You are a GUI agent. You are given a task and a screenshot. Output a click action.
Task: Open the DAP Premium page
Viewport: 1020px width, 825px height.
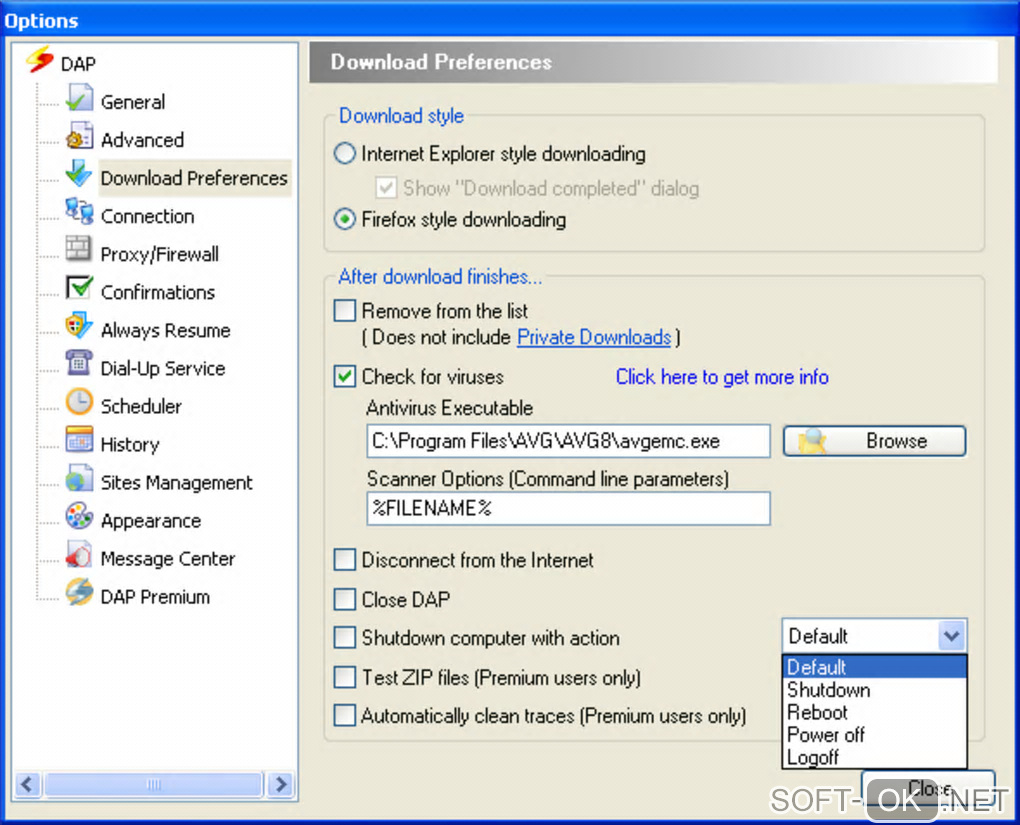(155, 597)
